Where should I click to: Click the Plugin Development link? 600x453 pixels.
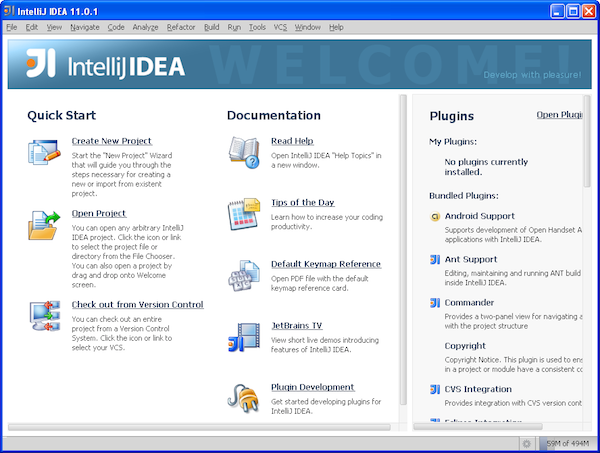coord(313,387)
